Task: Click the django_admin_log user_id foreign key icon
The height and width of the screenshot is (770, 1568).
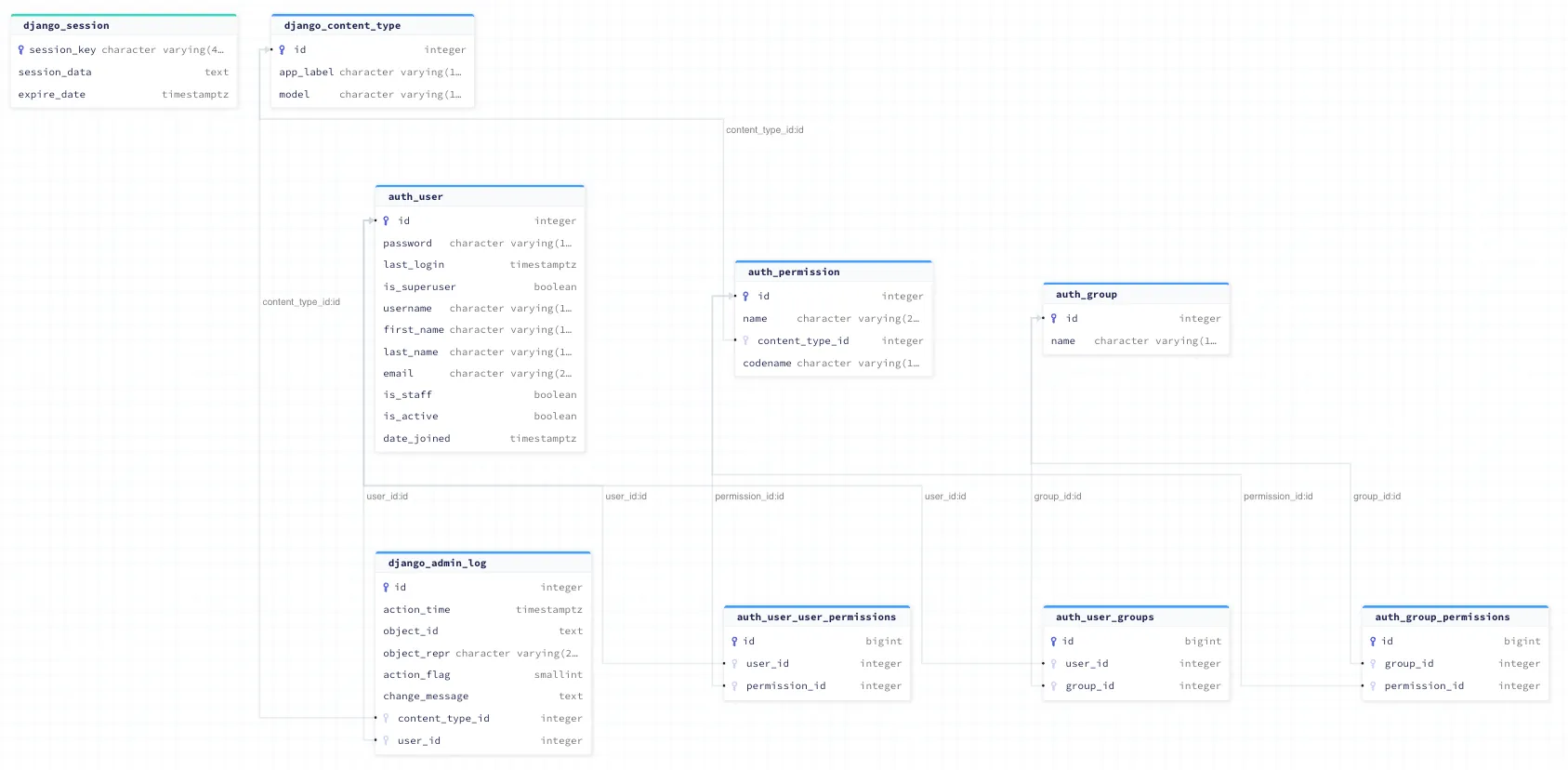Action: [x=387, y=741]
